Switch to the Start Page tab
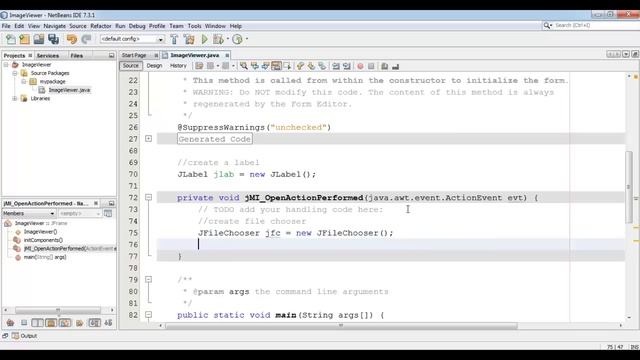 [x=134, y=55]
